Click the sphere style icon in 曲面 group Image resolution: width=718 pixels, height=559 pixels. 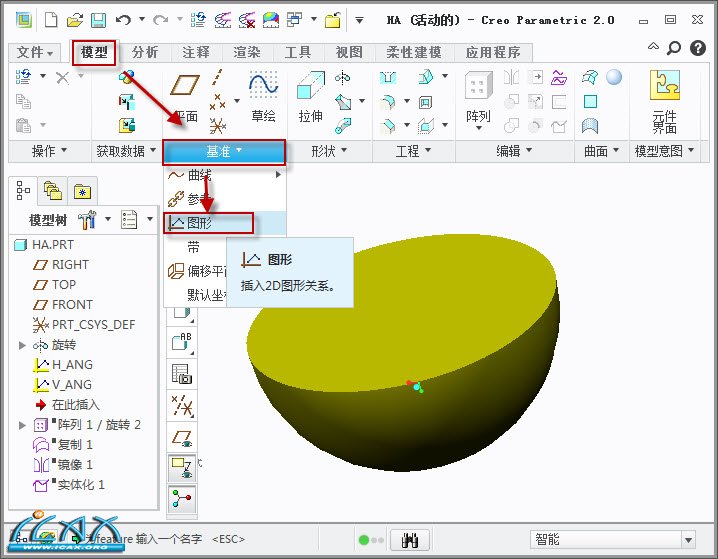pos(614,77)
